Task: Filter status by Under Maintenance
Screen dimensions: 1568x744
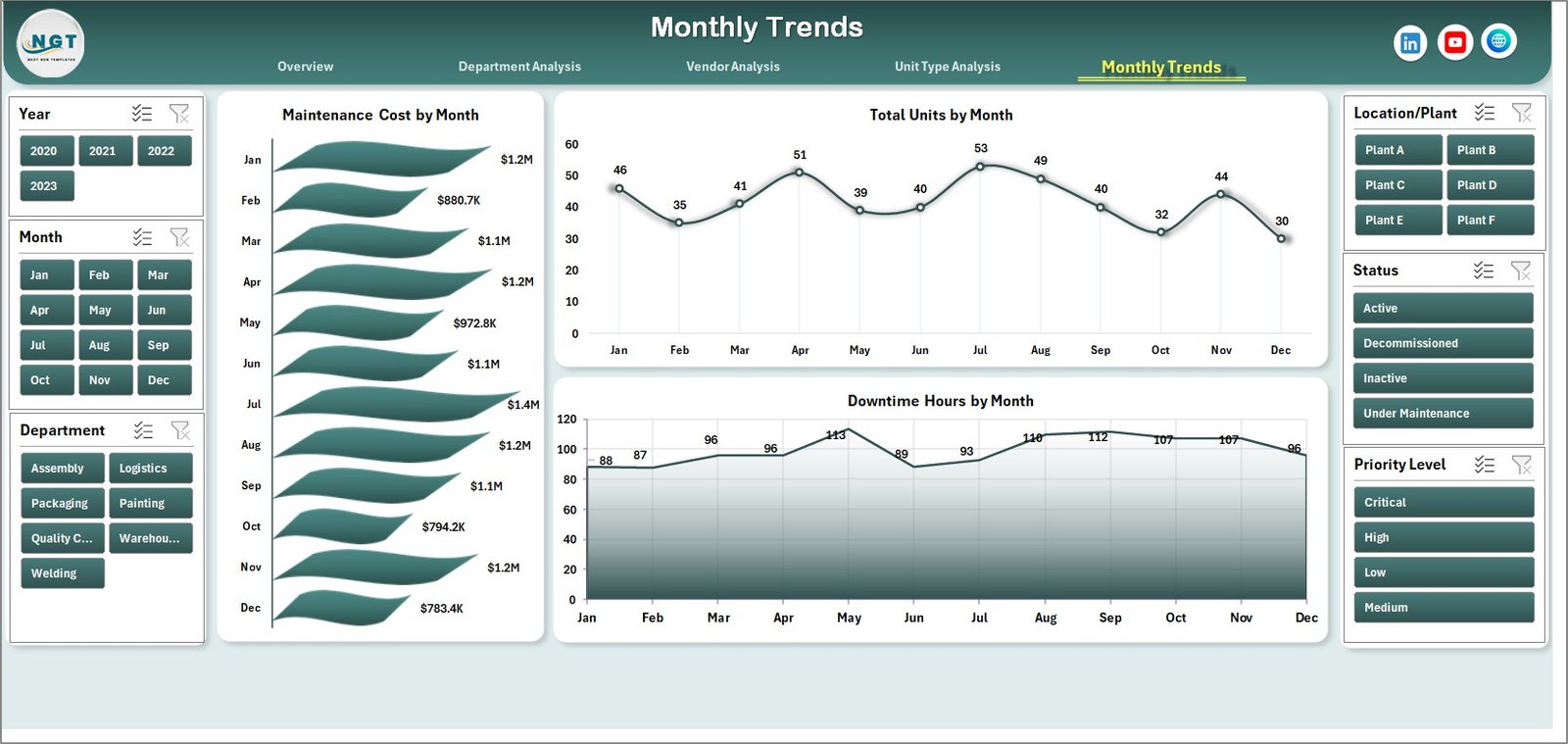Action: 1442,414
